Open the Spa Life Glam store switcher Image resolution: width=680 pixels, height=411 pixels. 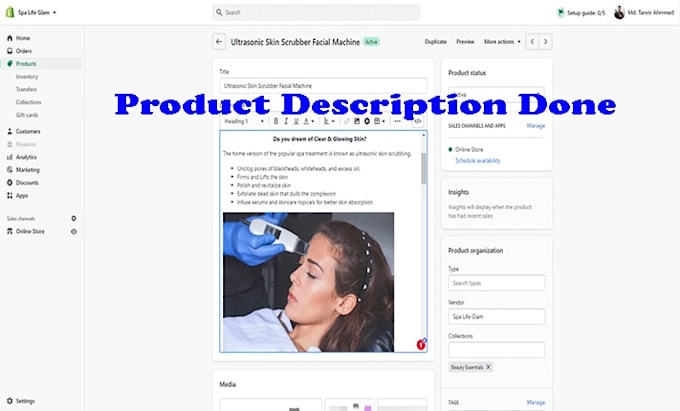(x=37, y=13)
